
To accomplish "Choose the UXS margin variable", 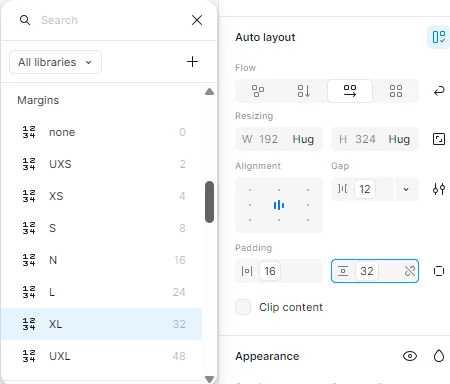I will tap(101, 164).
